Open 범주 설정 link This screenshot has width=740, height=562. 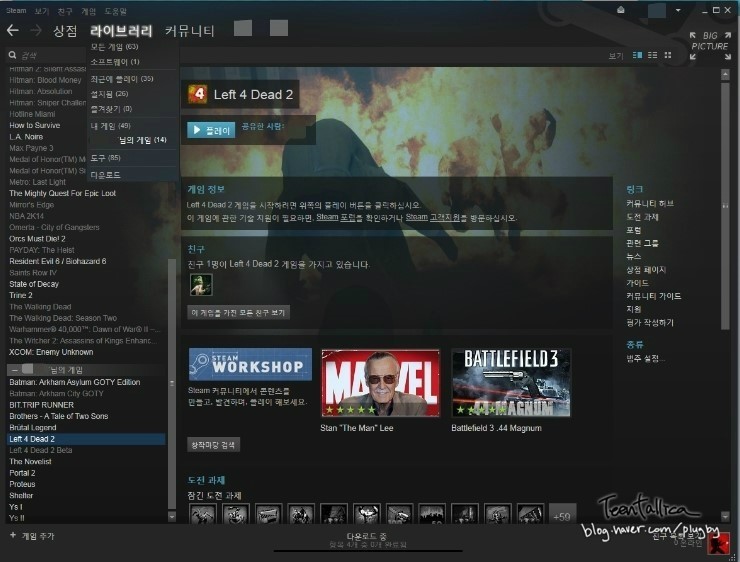pos(645,359)
